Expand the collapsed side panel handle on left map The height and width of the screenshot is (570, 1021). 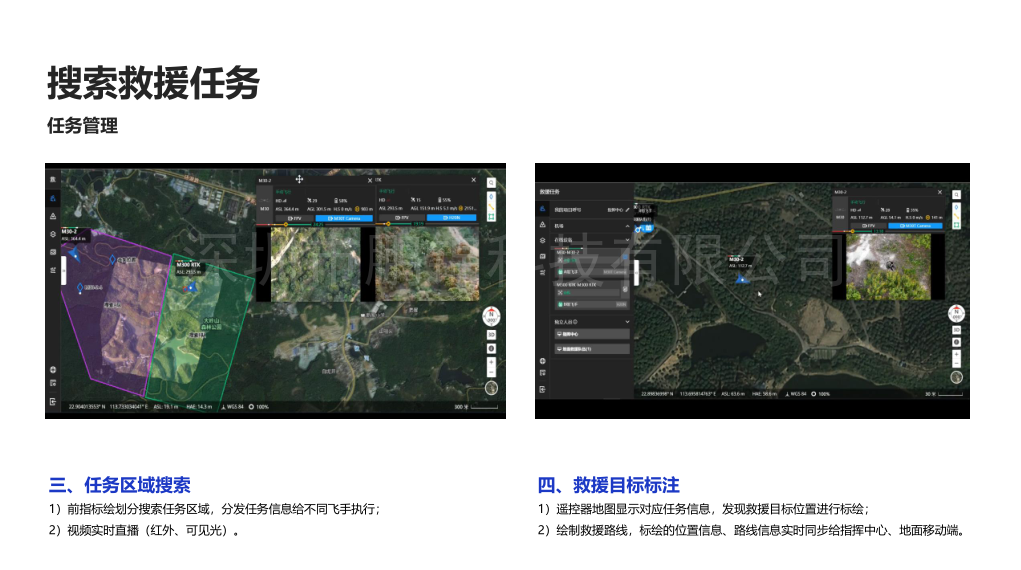pos(64,270)
